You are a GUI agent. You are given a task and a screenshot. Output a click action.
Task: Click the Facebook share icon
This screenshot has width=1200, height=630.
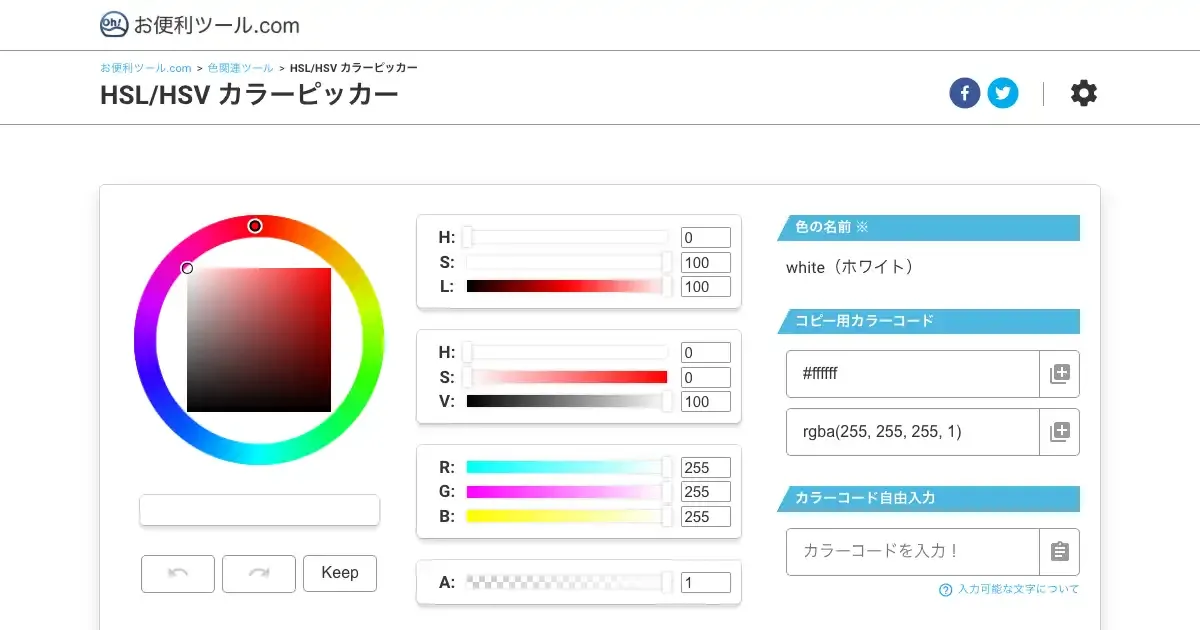click(964, 94)
